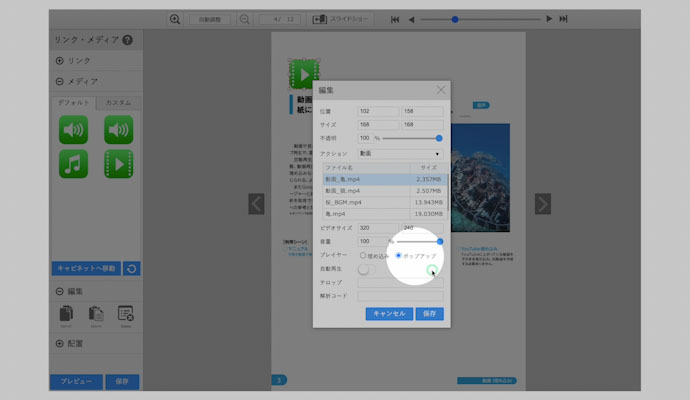Jump to last page icon

pyautogui.click(x=564, y=19)
